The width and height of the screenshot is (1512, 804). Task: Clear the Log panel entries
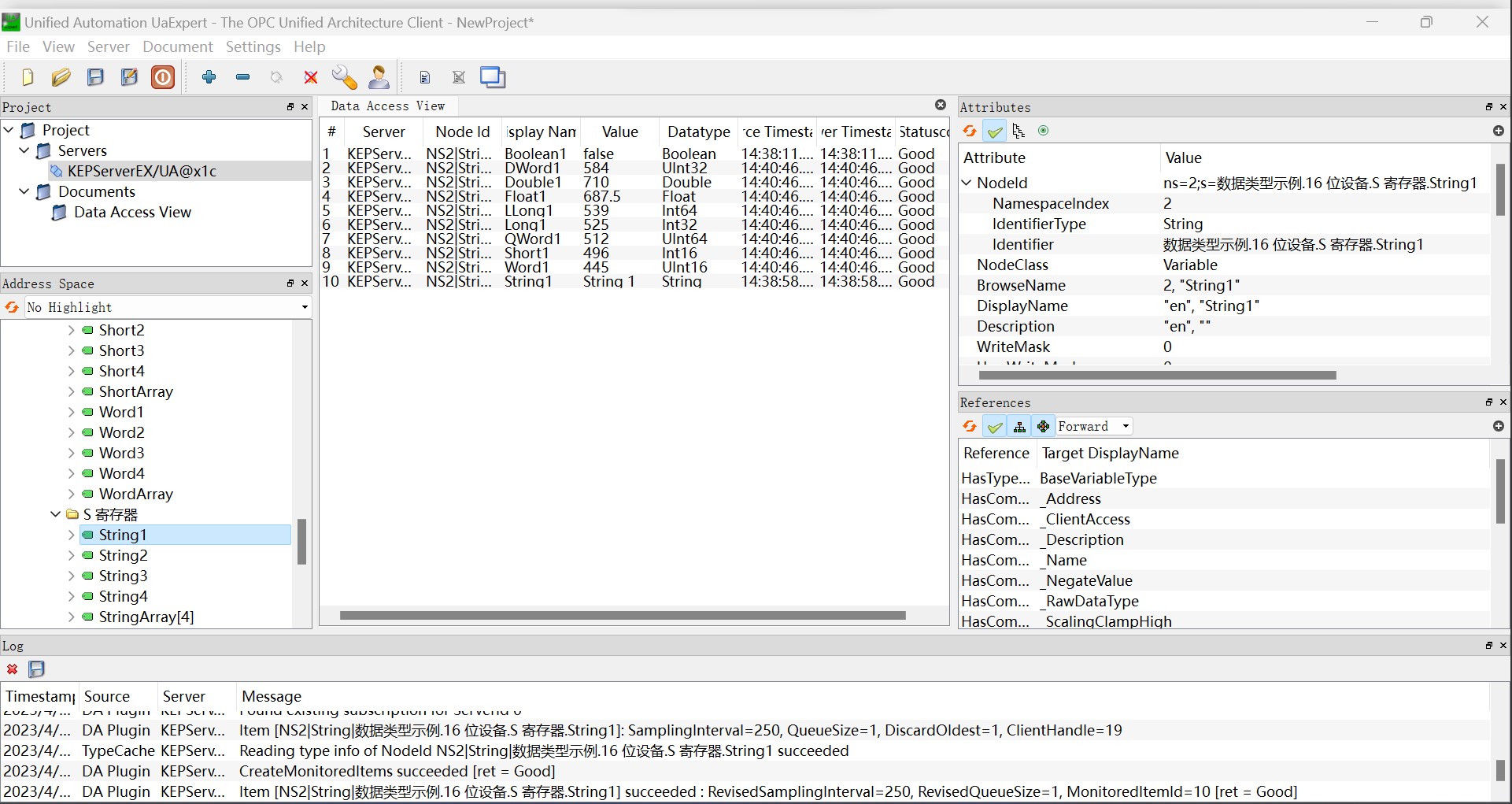click(12, 669)
